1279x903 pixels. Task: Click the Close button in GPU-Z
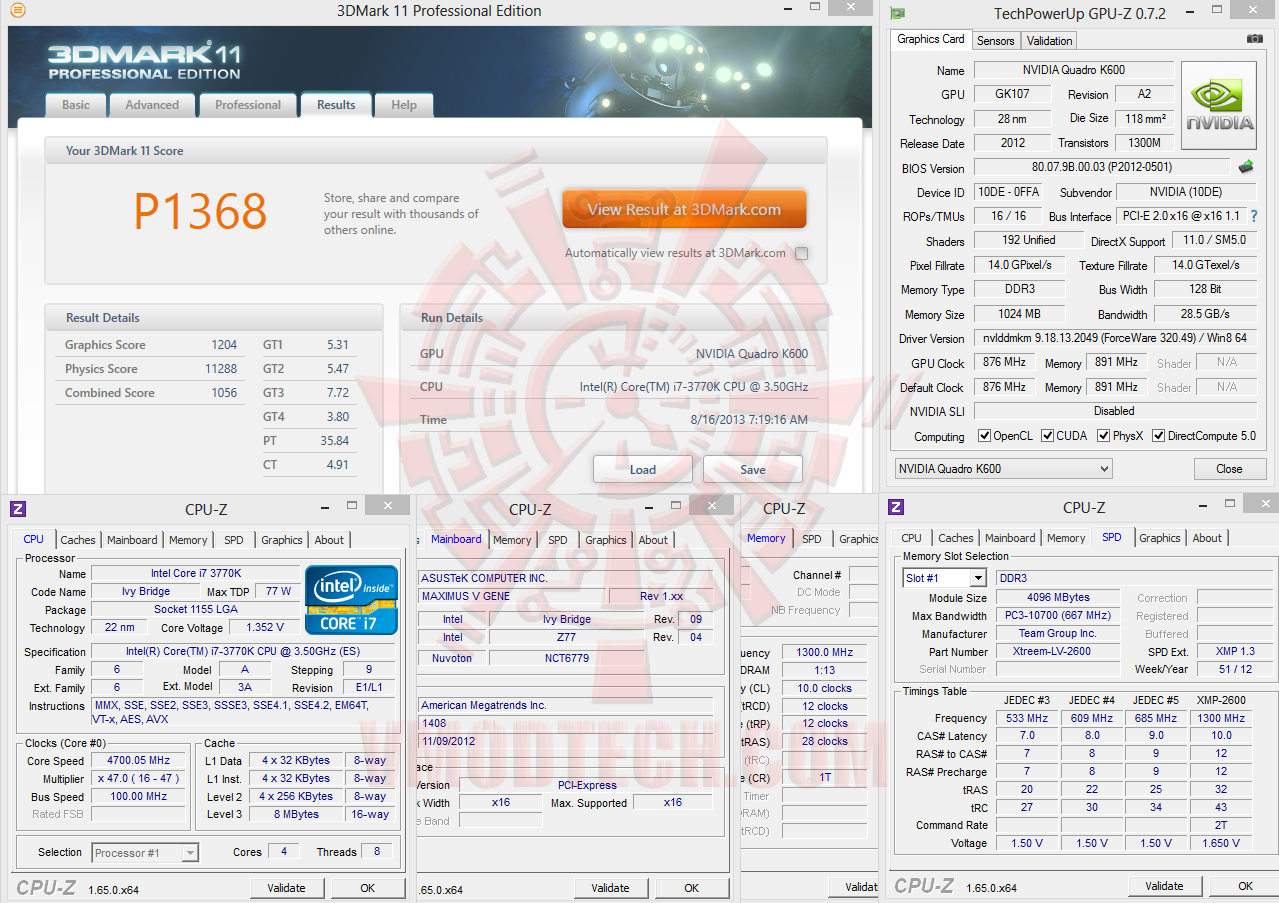[1229, 468]
